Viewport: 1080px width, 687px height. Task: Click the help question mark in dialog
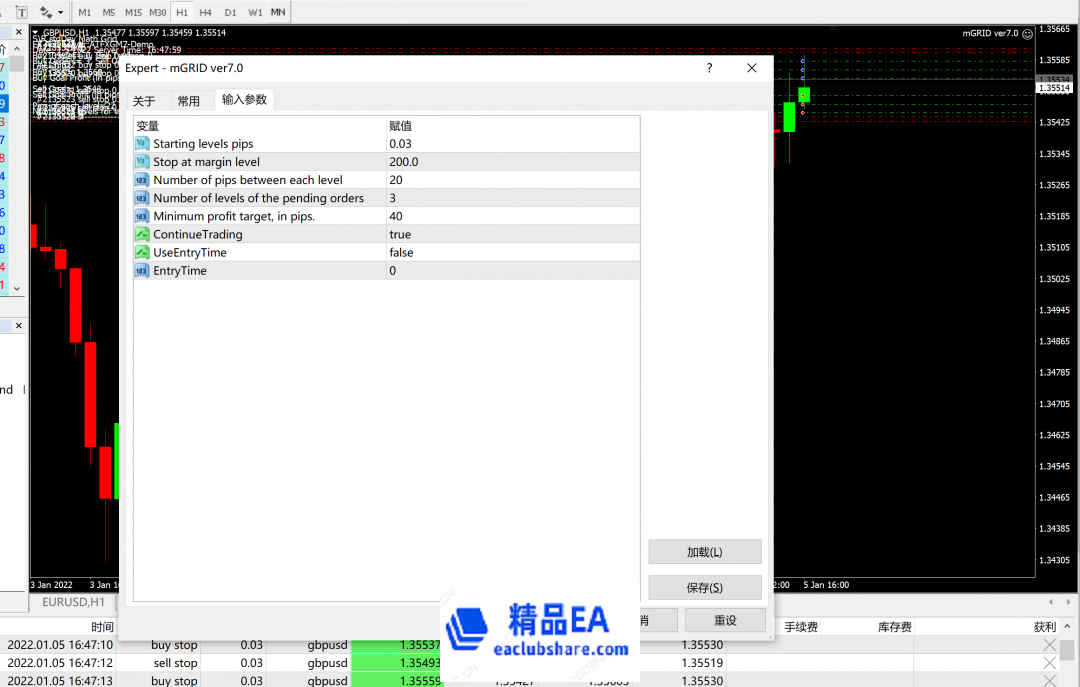click(710, 68)
